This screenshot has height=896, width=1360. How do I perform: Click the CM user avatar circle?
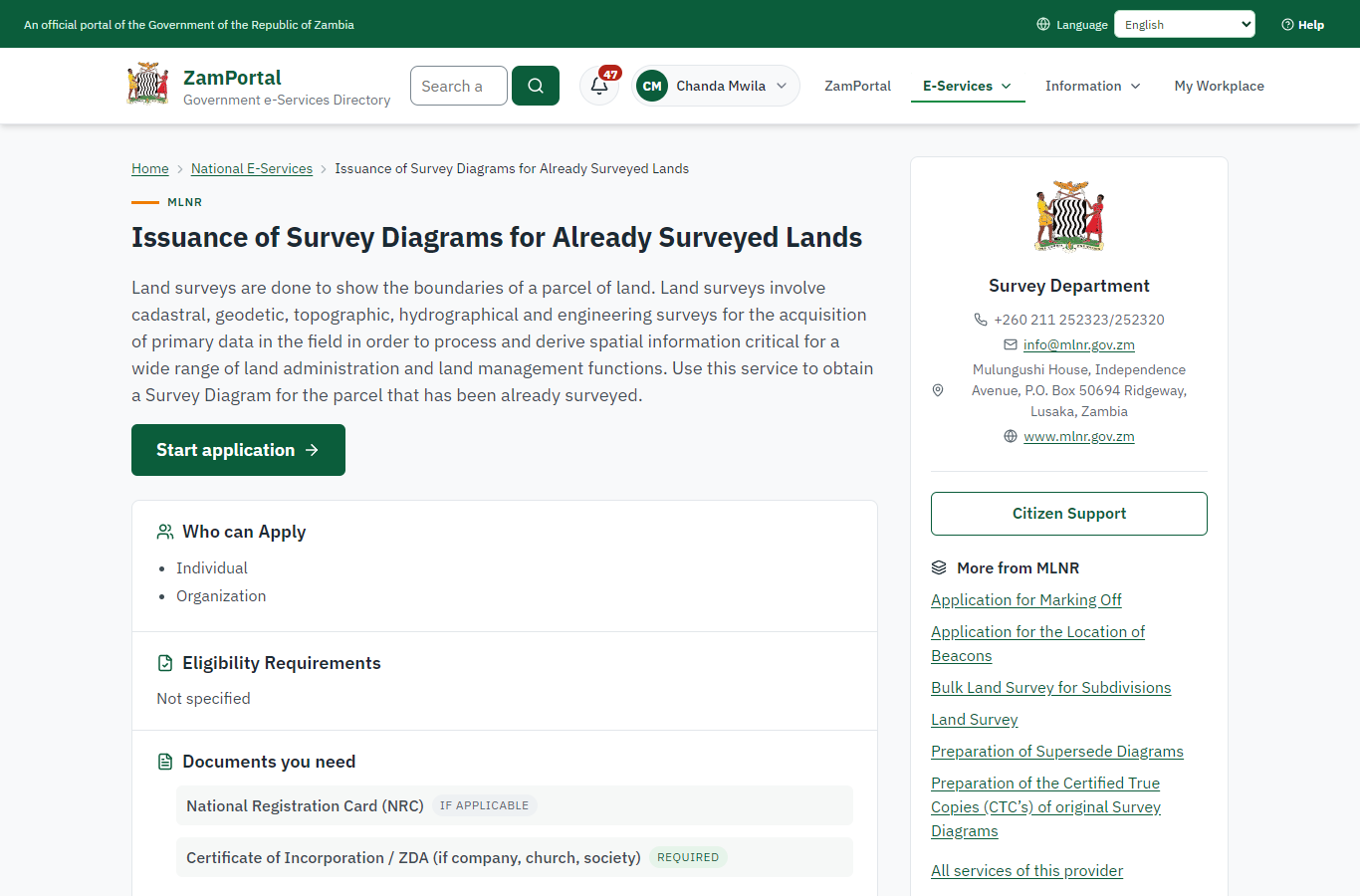[652, 86]
